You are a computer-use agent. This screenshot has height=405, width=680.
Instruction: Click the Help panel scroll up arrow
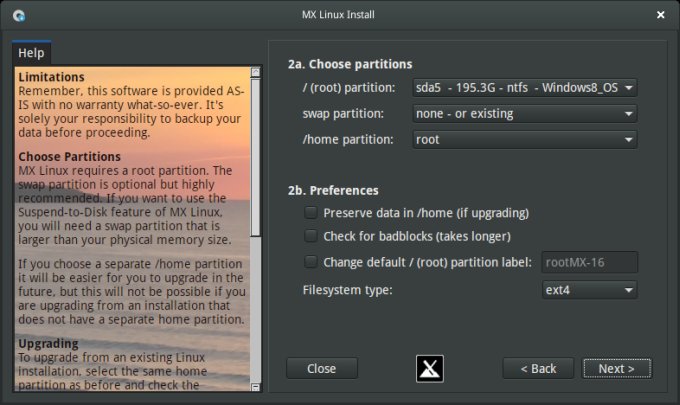pos(255,72)
